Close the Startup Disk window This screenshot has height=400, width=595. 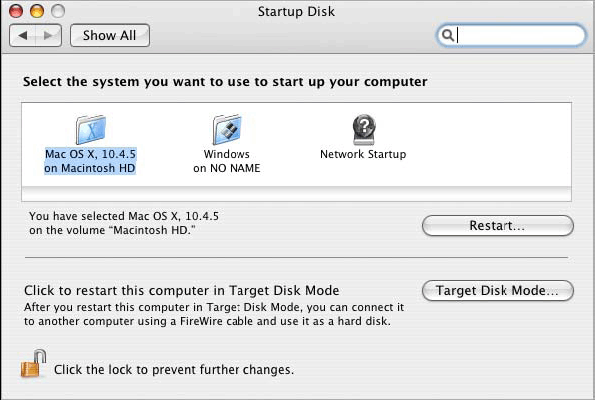16,11
